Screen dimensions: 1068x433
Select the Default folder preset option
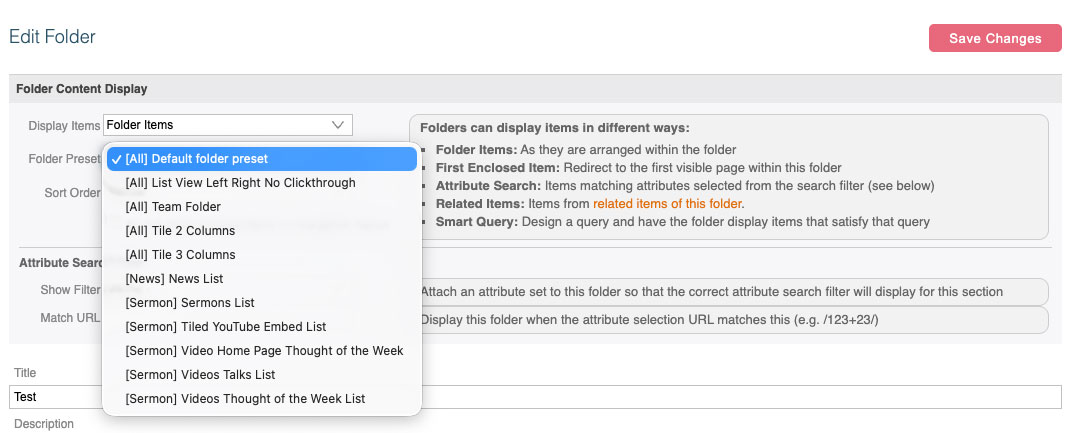(262, 159)
